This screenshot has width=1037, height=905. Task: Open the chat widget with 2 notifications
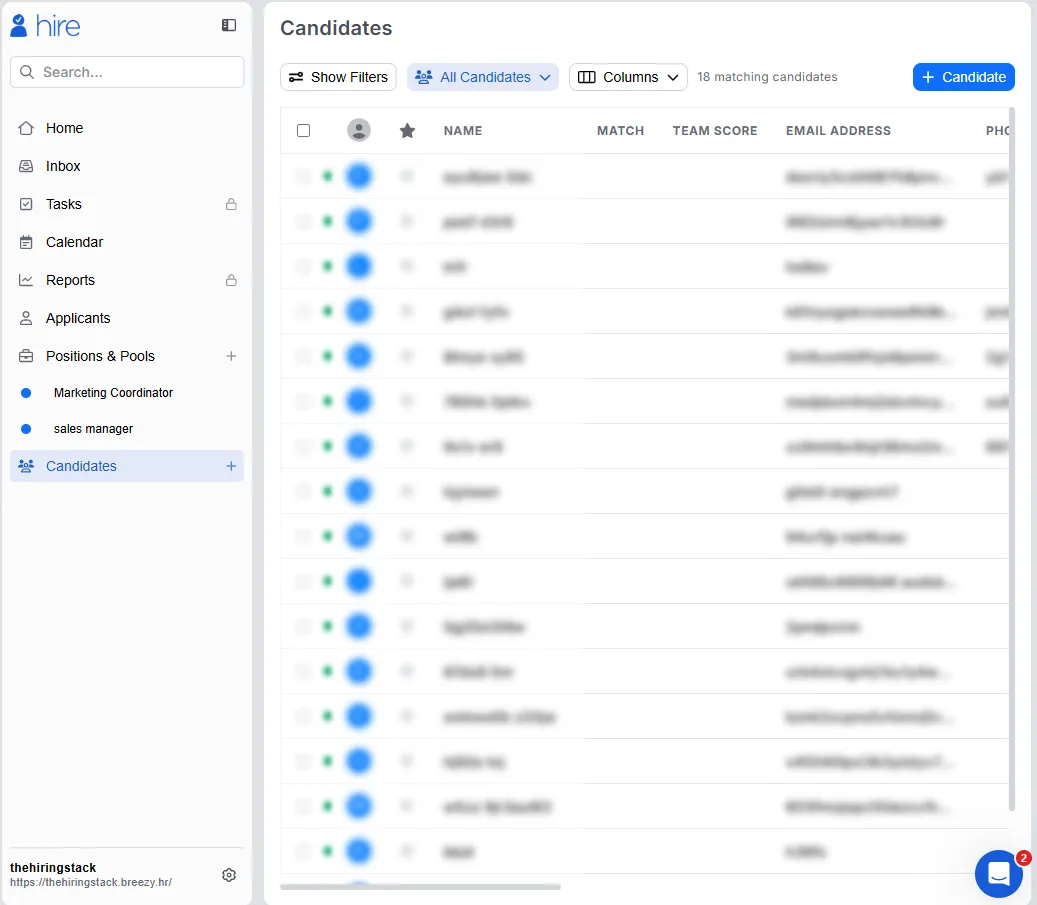pos(999,874)
